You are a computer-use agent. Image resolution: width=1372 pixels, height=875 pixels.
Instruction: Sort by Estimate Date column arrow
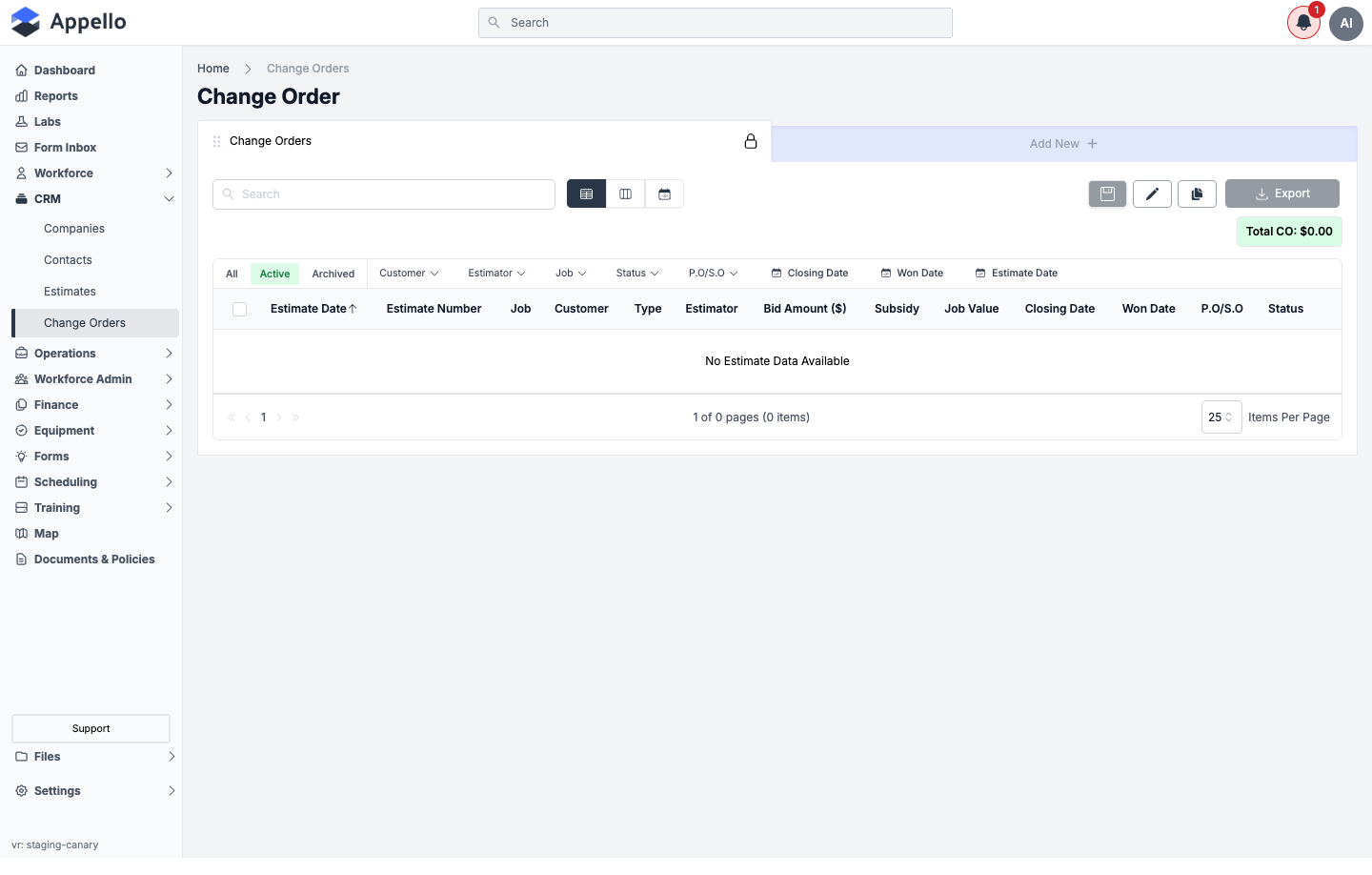(x=353, y=309)
